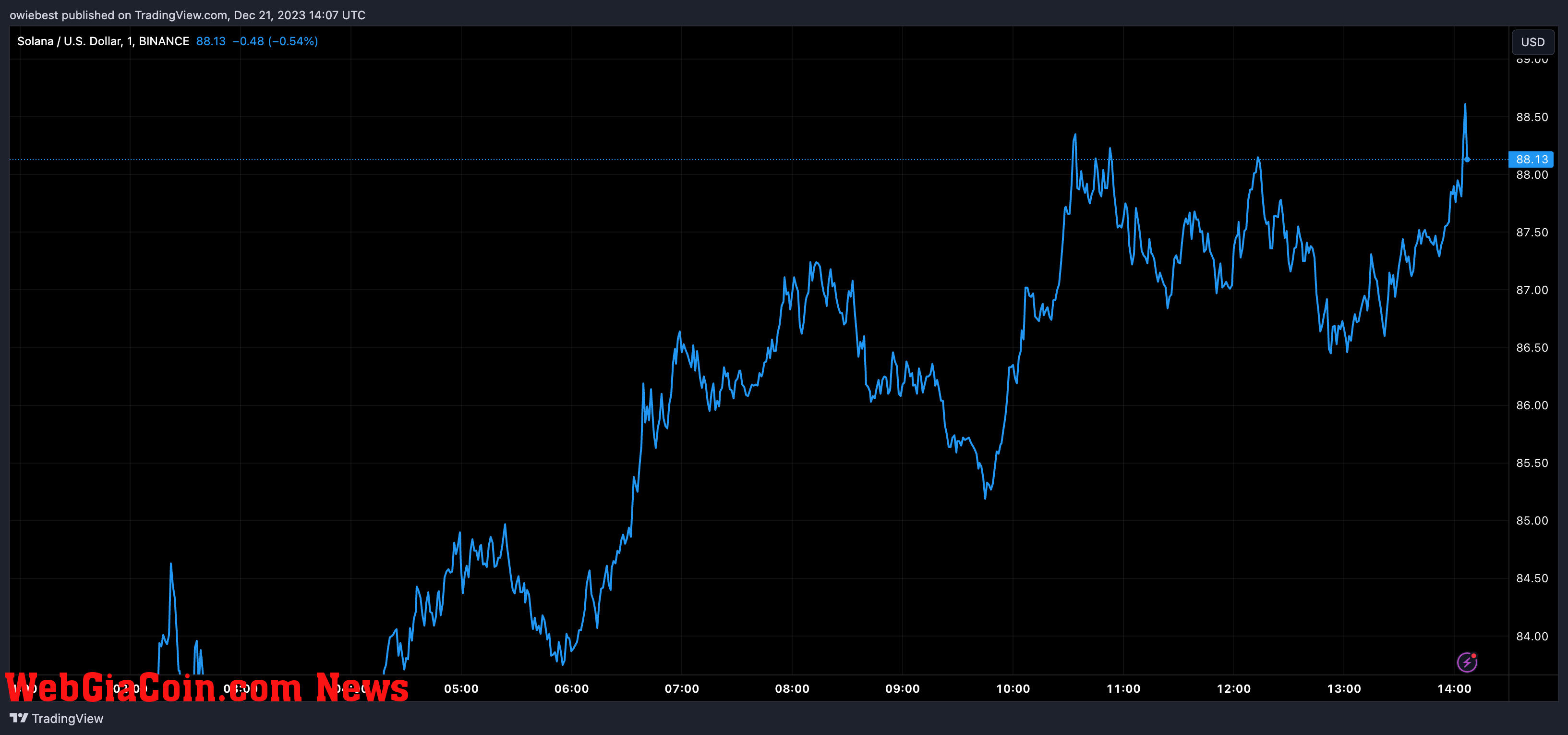Click the 88.13 value in the legend

point(211,41)
